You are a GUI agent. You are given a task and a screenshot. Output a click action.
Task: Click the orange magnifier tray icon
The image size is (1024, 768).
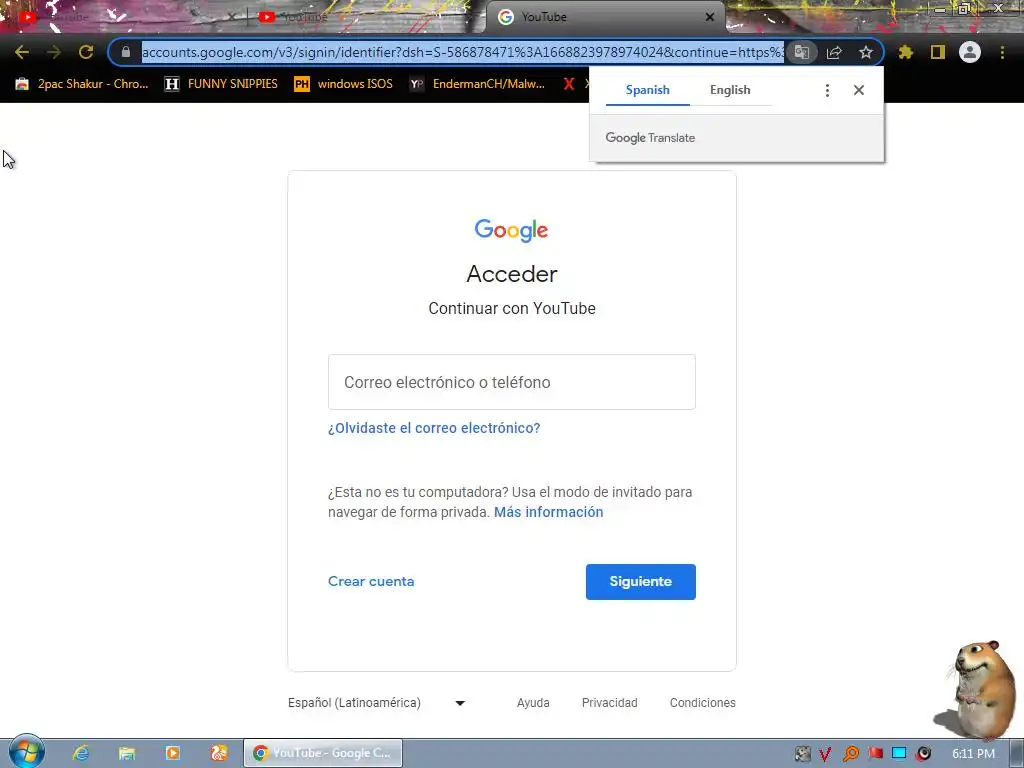(x=851, y=754)
